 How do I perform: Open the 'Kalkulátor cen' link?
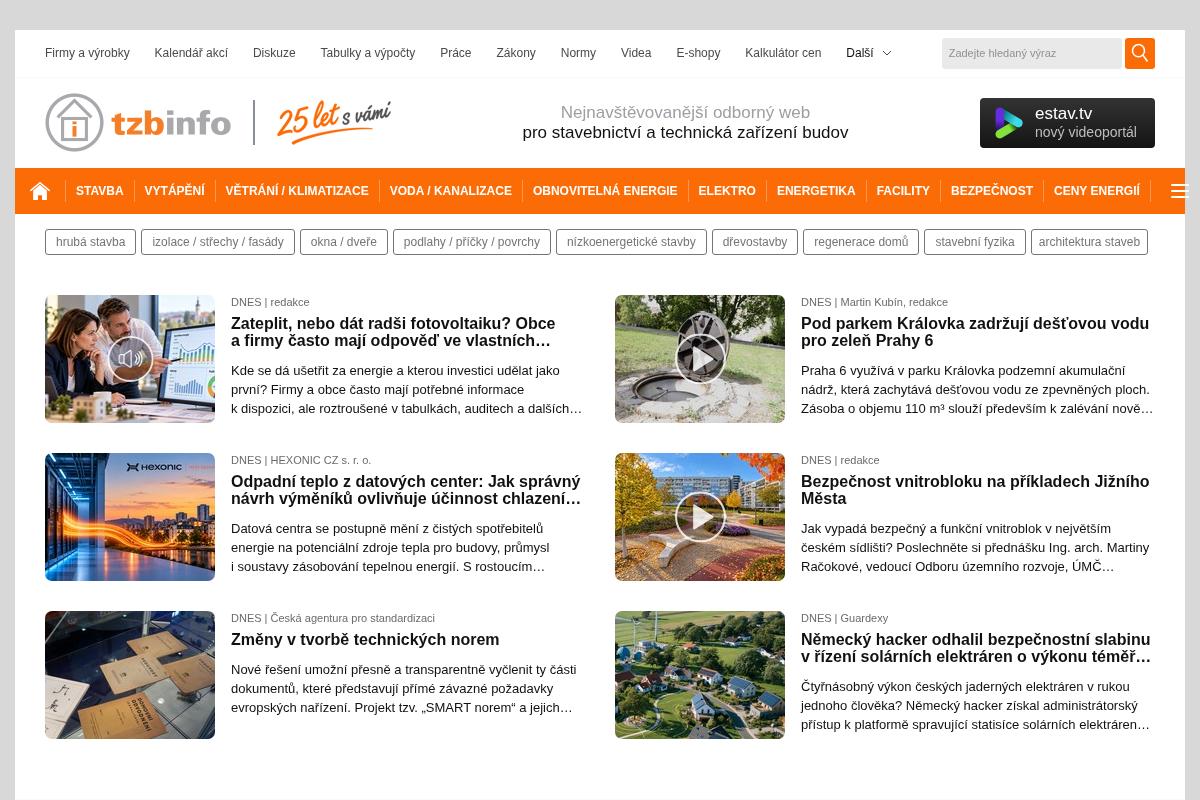pos(783,53)
